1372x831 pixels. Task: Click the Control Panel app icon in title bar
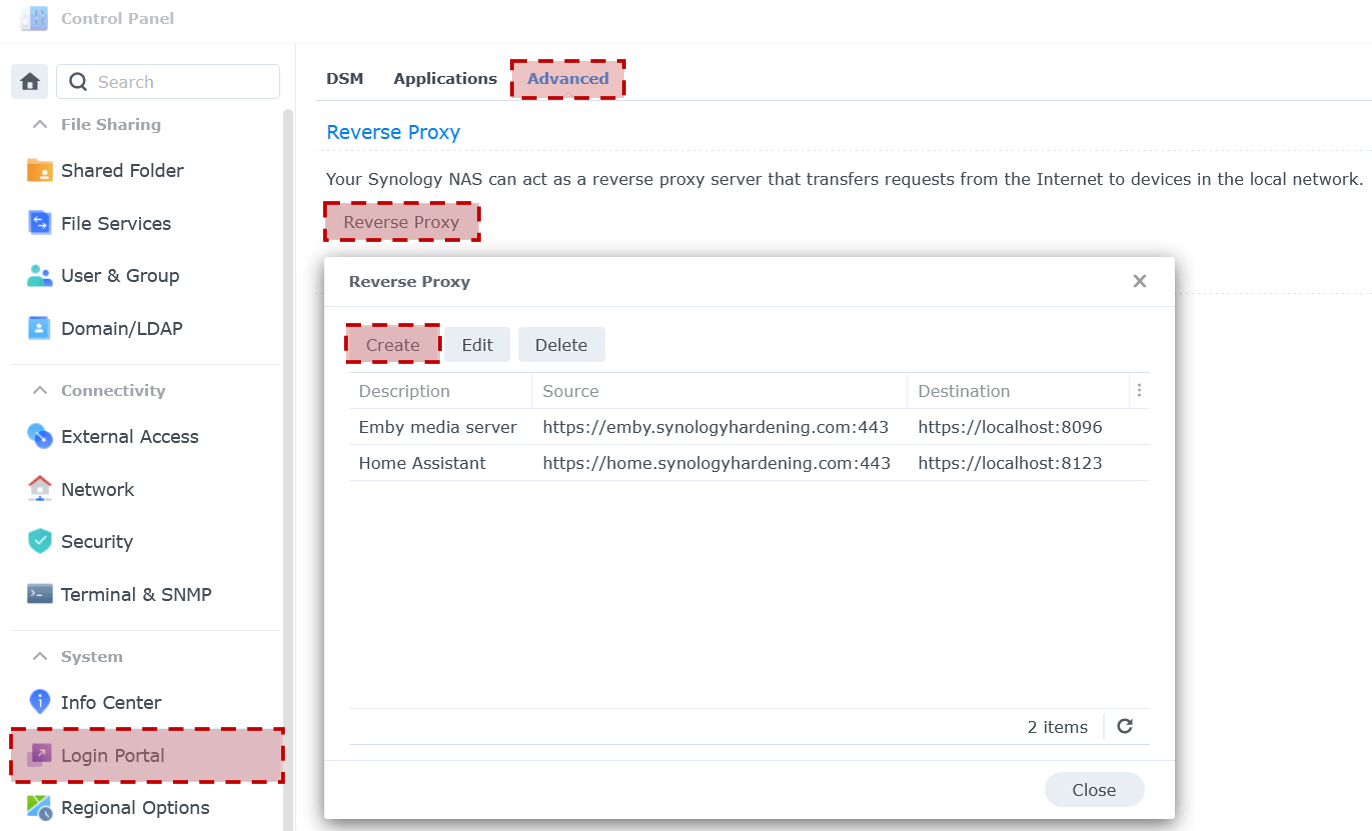coord(34,18)
